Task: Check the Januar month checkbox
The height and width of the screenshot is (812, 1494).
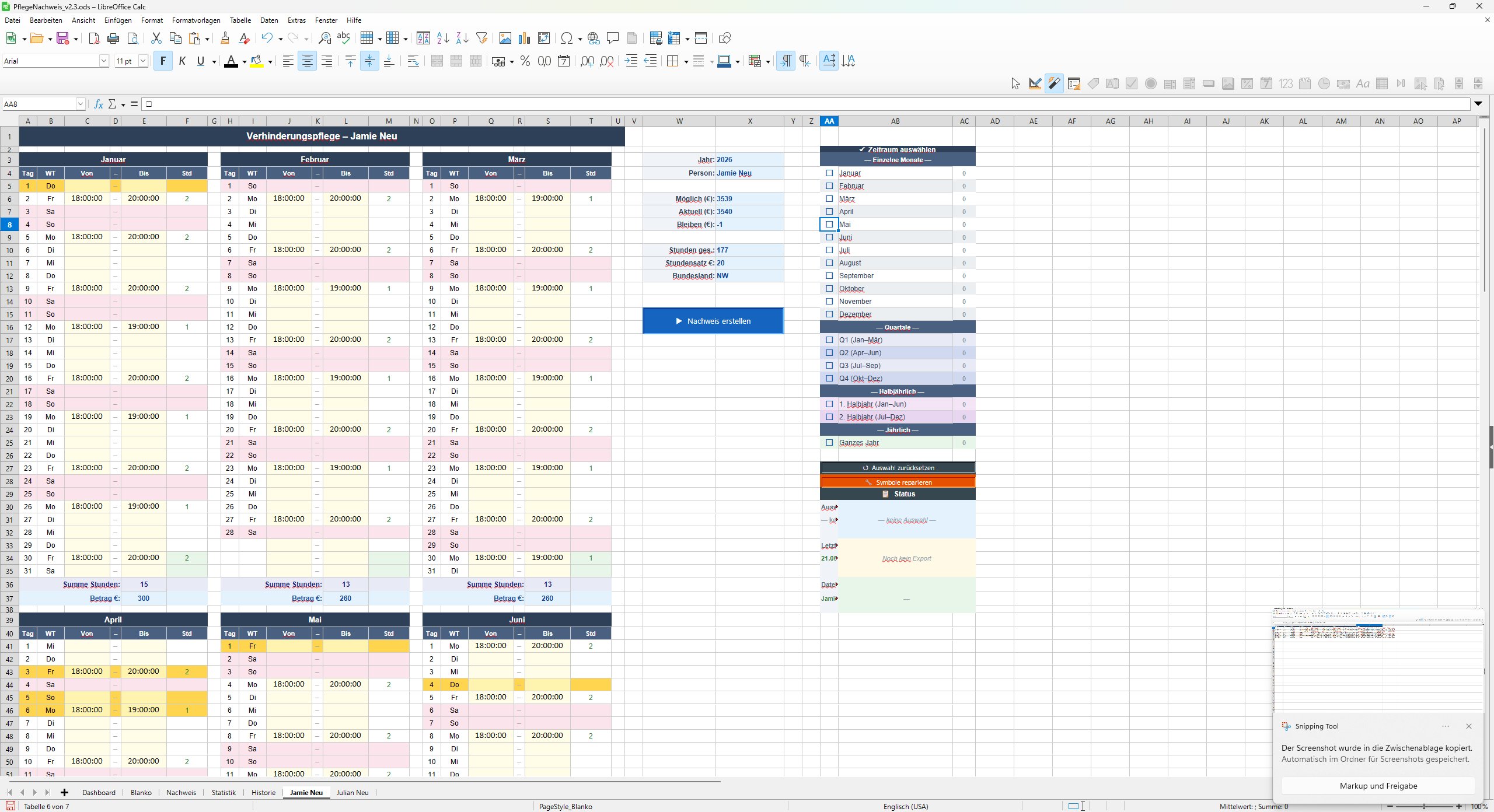Action: click(829, 173)
